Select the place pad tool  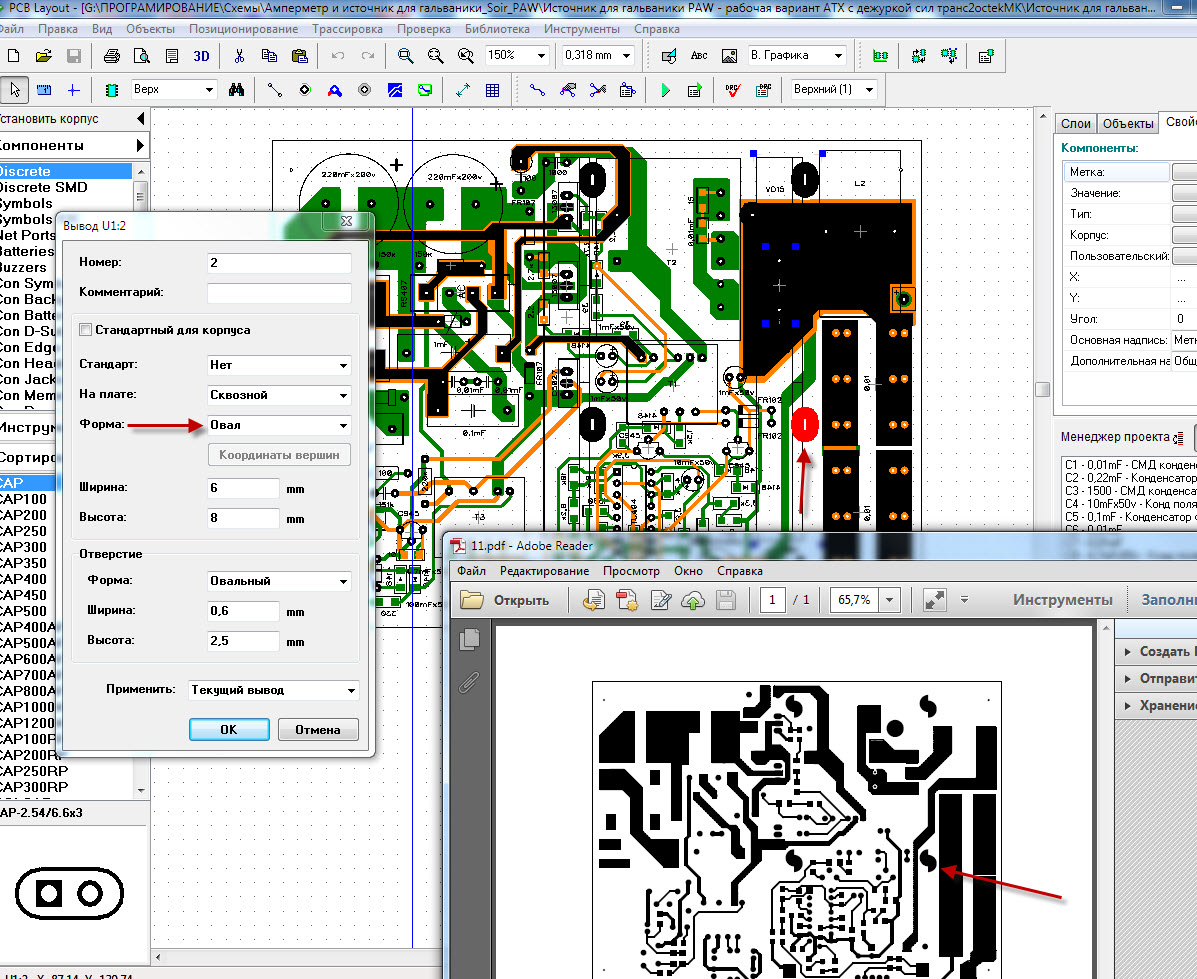tap(305, 90)
